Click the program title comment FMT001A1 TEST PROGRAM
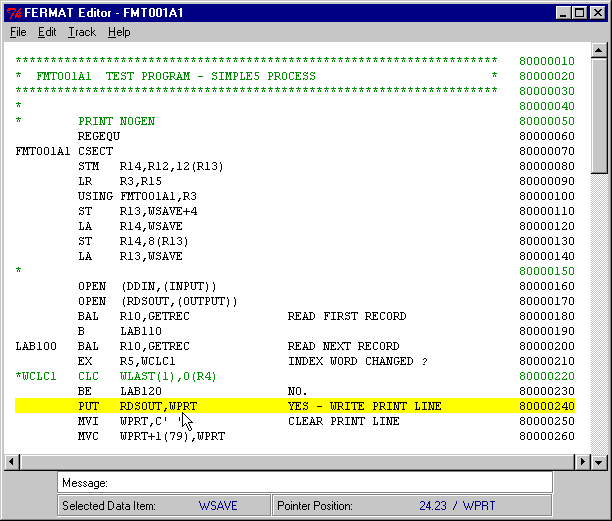612x521 pixels. click(176, 76)
